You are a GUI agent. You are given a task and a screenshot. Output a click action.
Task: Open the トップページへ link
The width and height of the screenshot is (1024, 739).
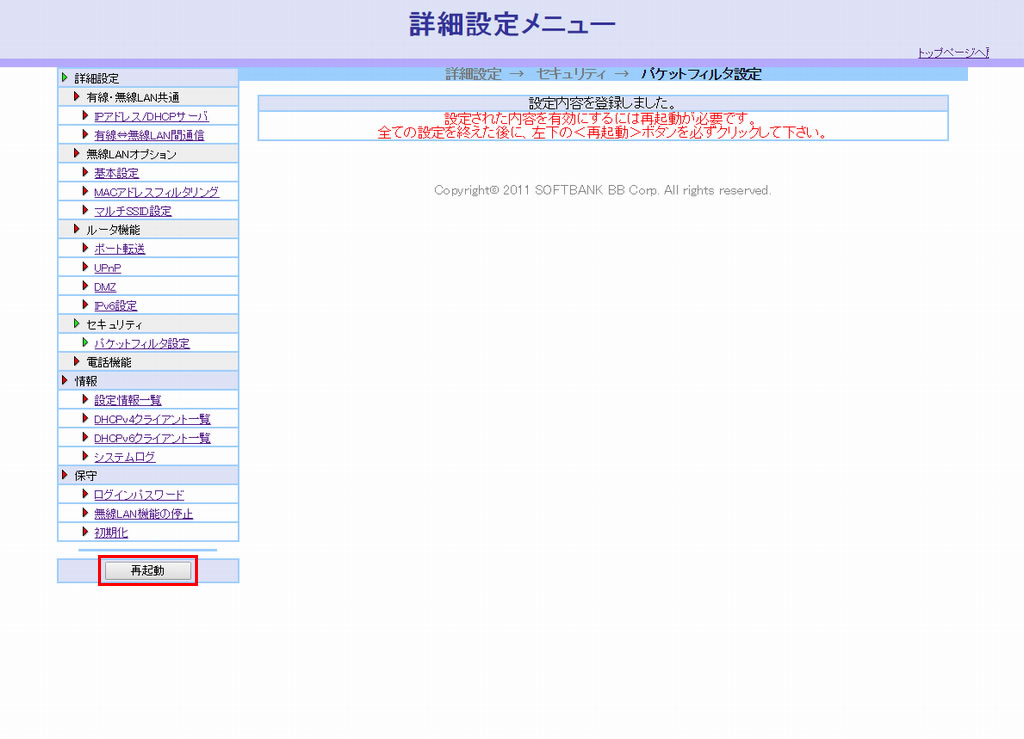(x=952, y=52)
